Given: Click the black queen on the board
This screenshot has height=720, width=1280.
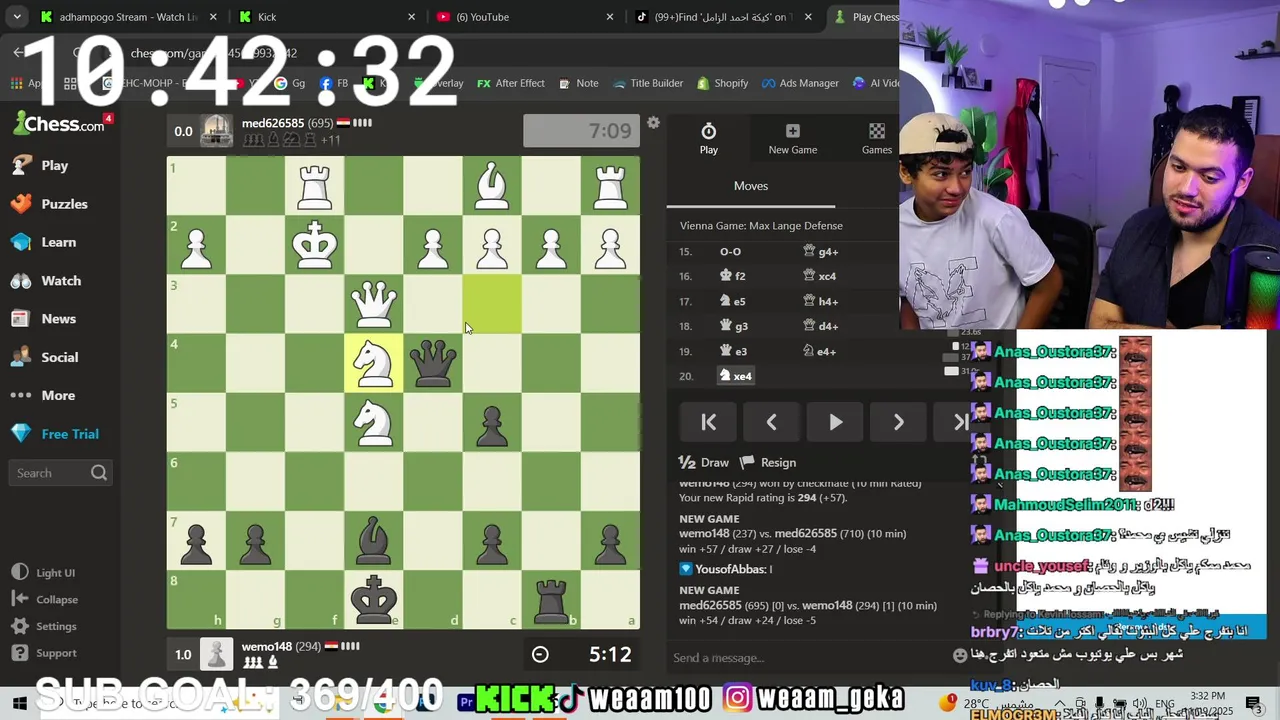Looking at the screenshot, I should point(433,363).
